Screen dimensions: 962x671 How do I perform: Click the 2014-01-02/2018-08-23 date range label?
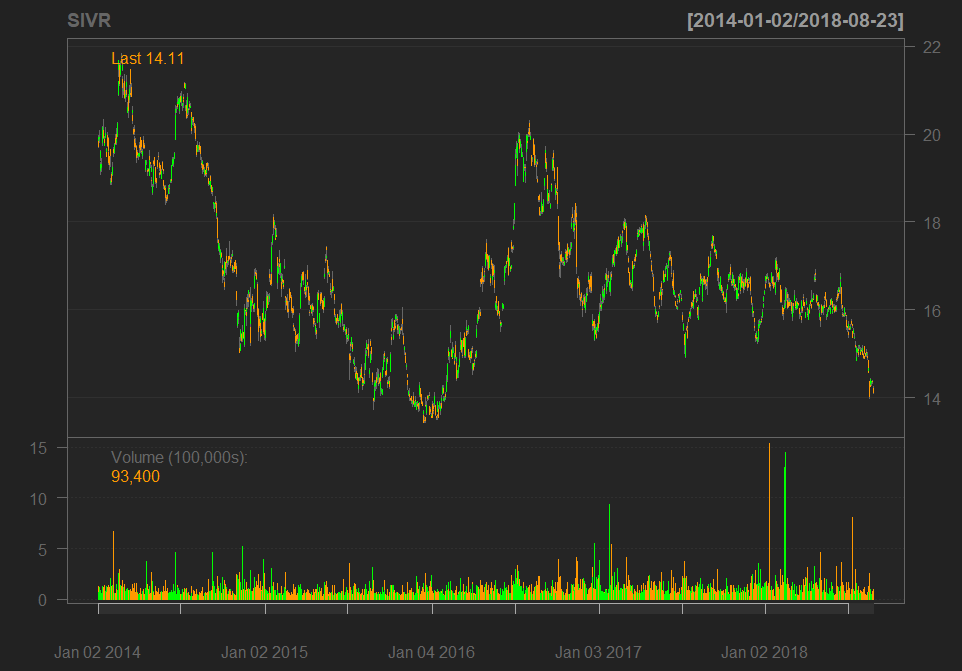tap(795, 21)
